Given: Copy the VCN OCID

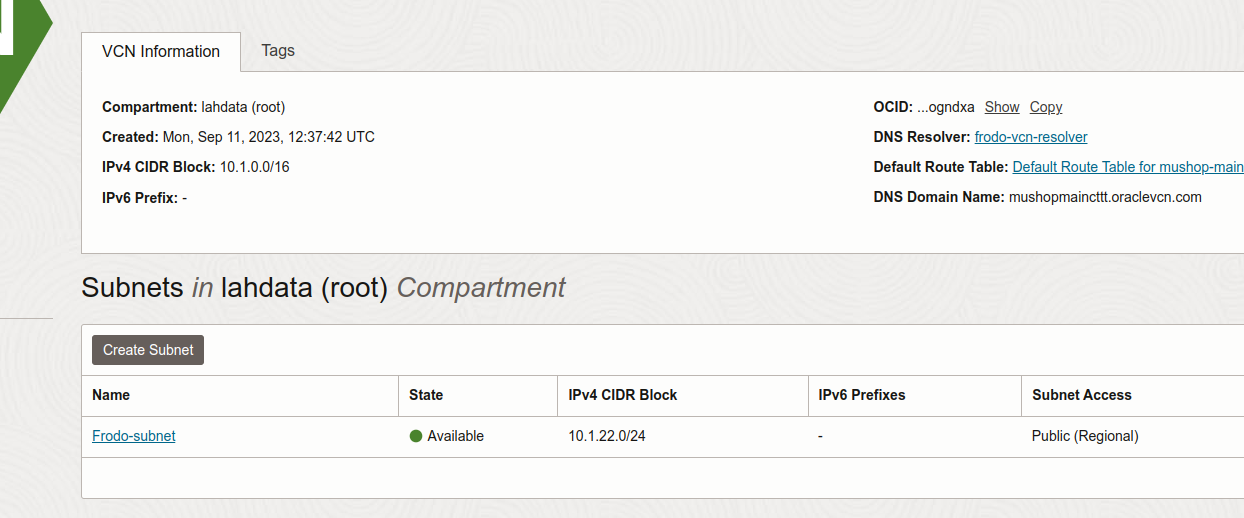Looking at the screenshot, I should pos(1046,107).
